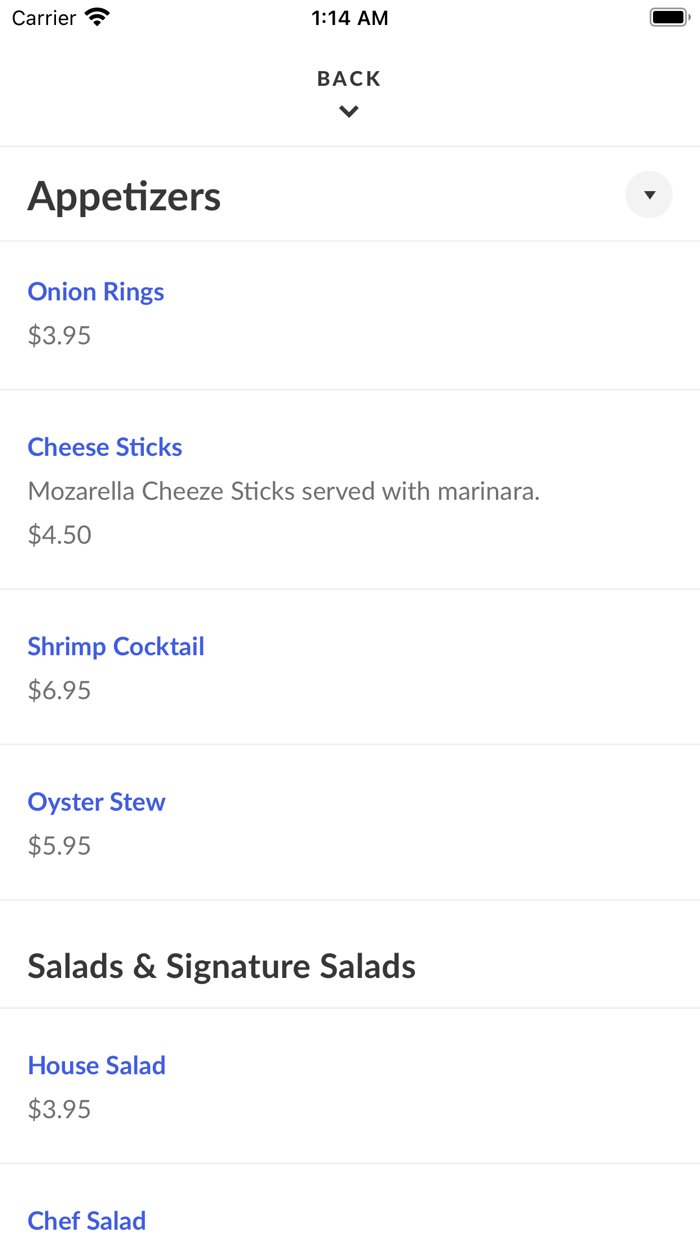This screenshot has width=700, height=1244.
Task: Open the Cheese Sticks item
Action: [105, 447]
